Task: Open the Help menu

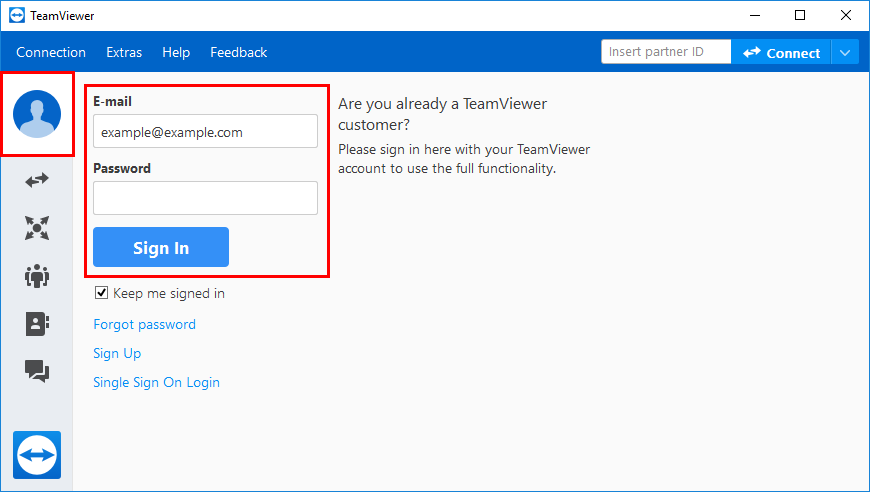Action: click(x=176, y=52)
